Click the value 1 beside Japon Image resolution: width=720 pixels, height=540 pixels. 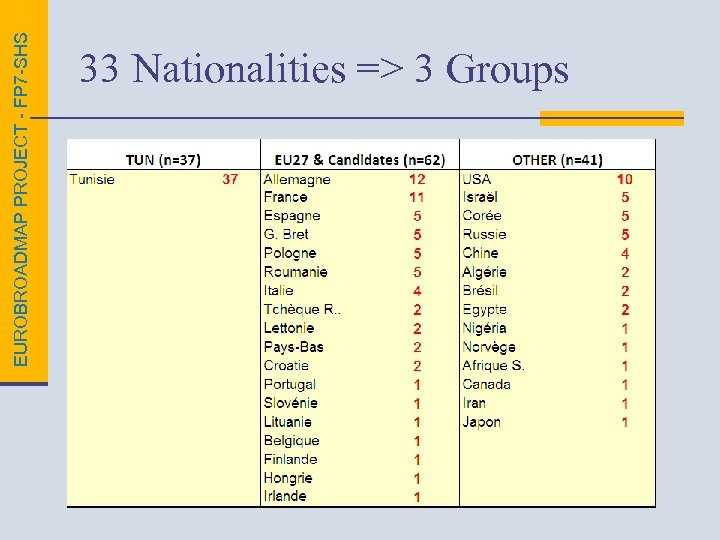tap(625, 422)
